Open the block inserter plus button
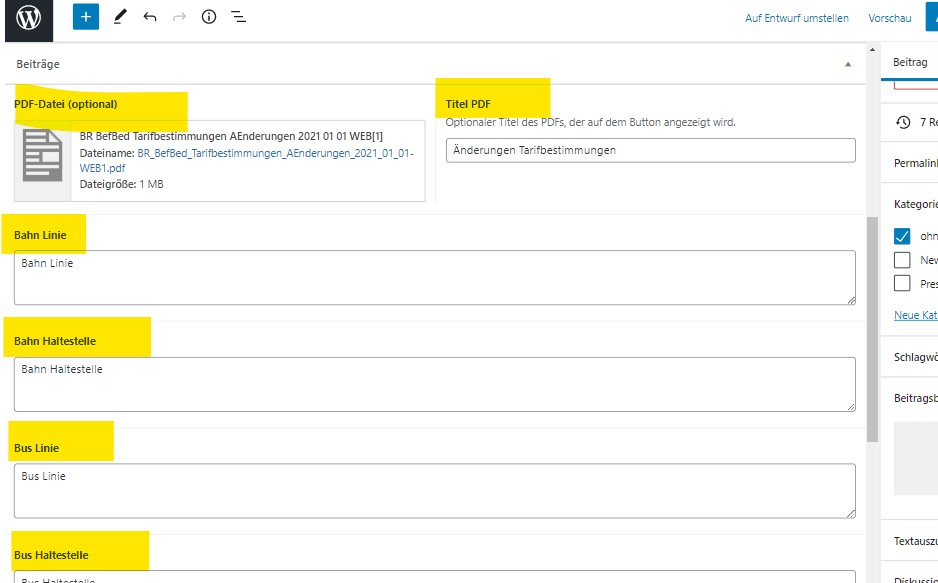Image resolution: width=938 pixels, height=583 pixels. point(86,17)
